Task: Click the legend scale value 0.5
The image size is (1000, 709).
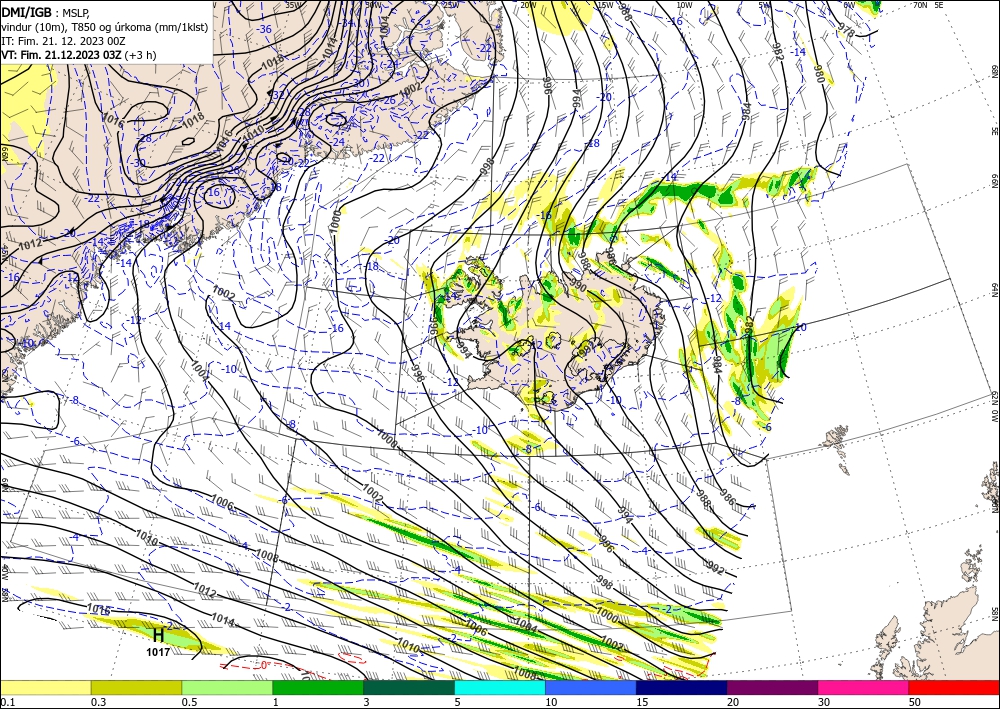Action: [x=189, y=702]
